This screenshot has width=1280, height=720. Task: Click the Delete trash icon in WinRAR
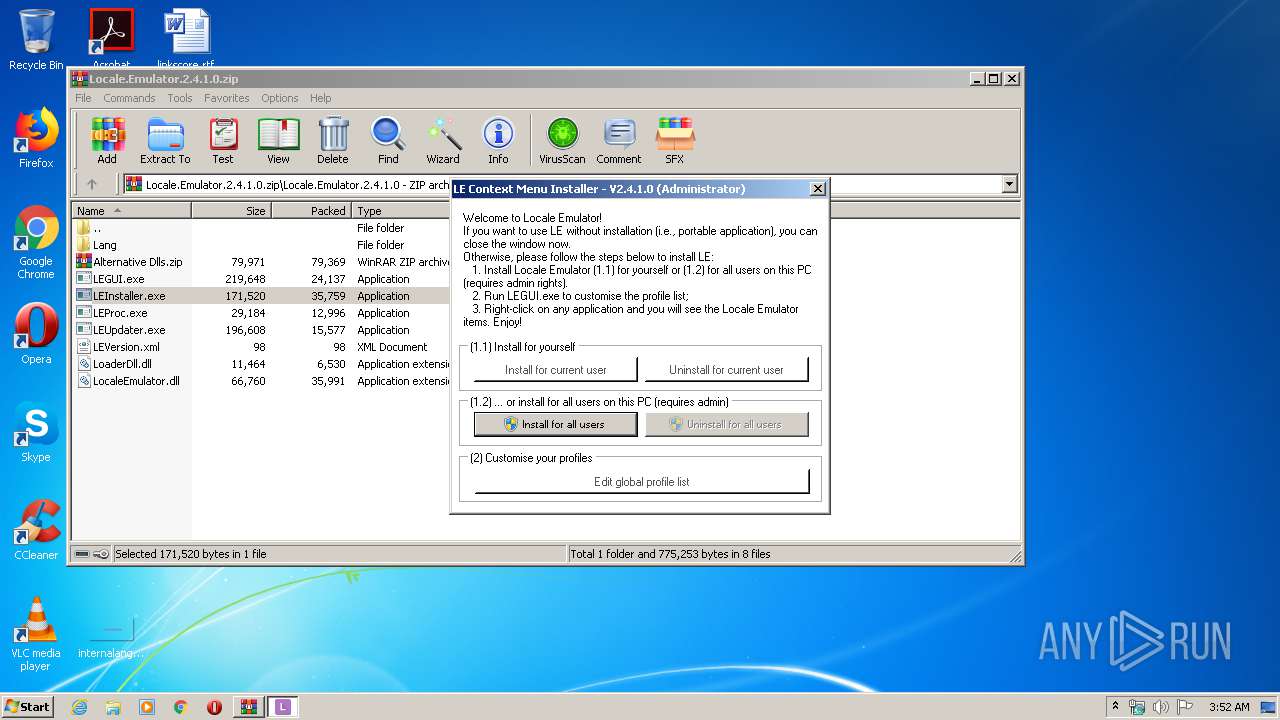(x=333, y=140)
